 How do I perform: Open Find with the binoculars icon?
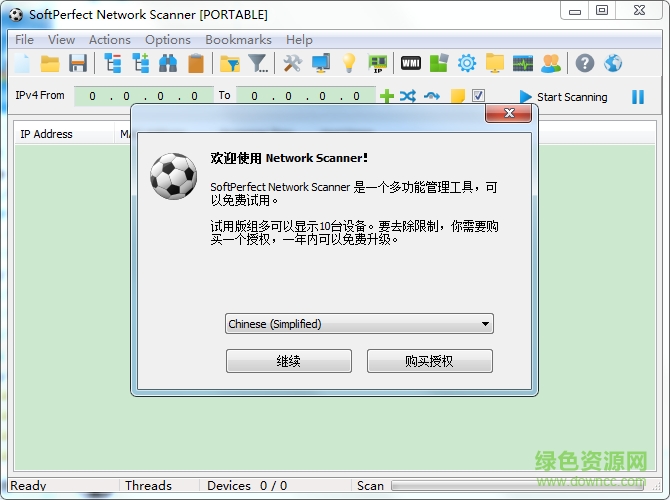click(x=168, y=64)
